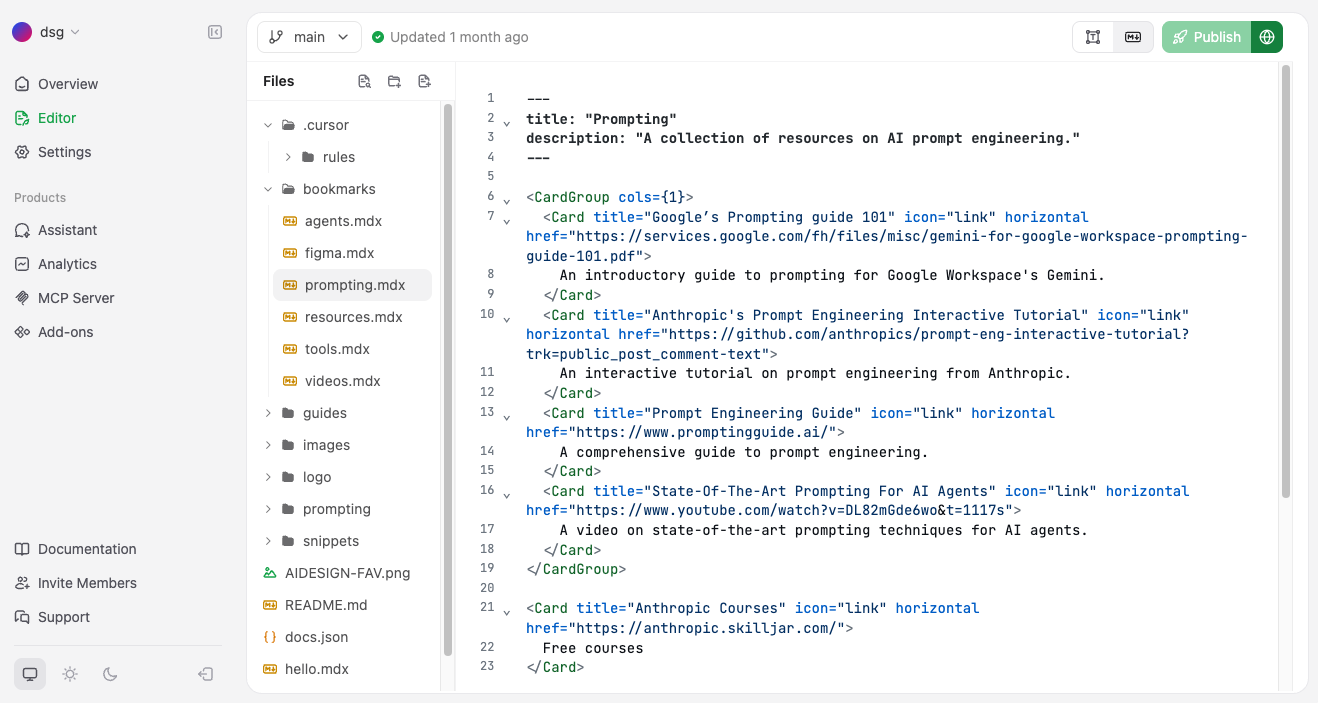Click Updated 1 month ago status
Image resolution: width=1318 pixels, height=703 pixels.
click(x=450, y=37)
